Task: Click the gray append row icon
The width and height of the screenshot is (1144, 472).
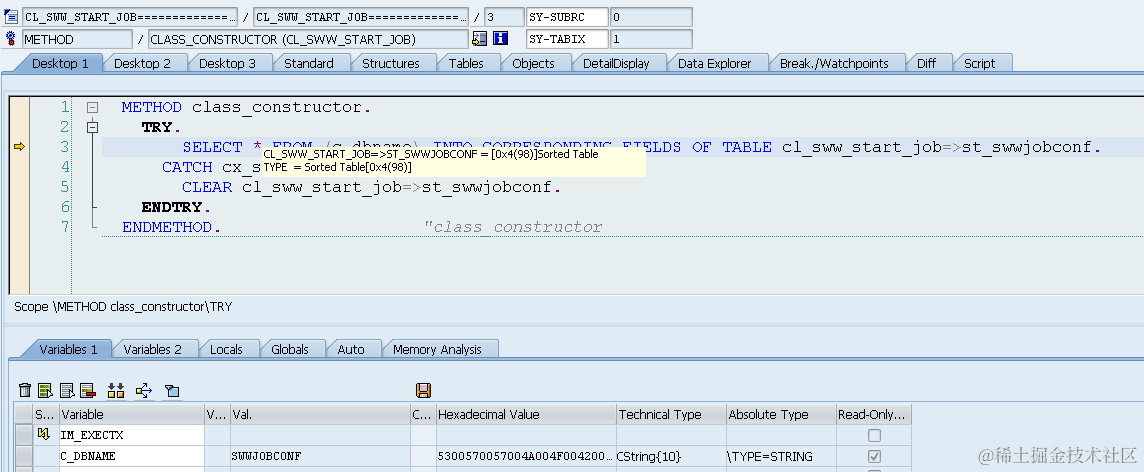Action: 67,390
